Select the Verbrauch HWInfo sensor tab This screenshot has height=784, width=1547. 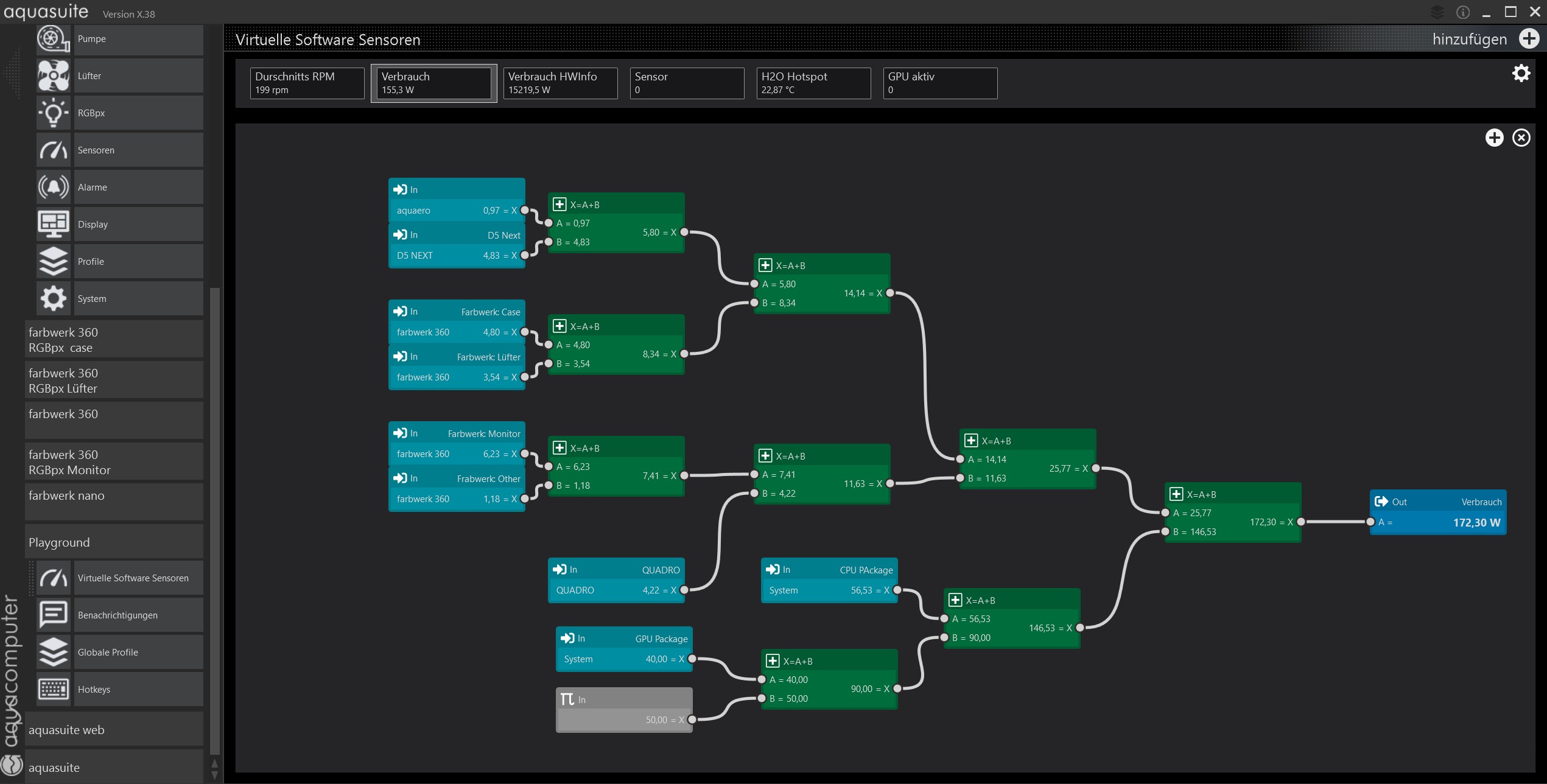coord(560,83)
